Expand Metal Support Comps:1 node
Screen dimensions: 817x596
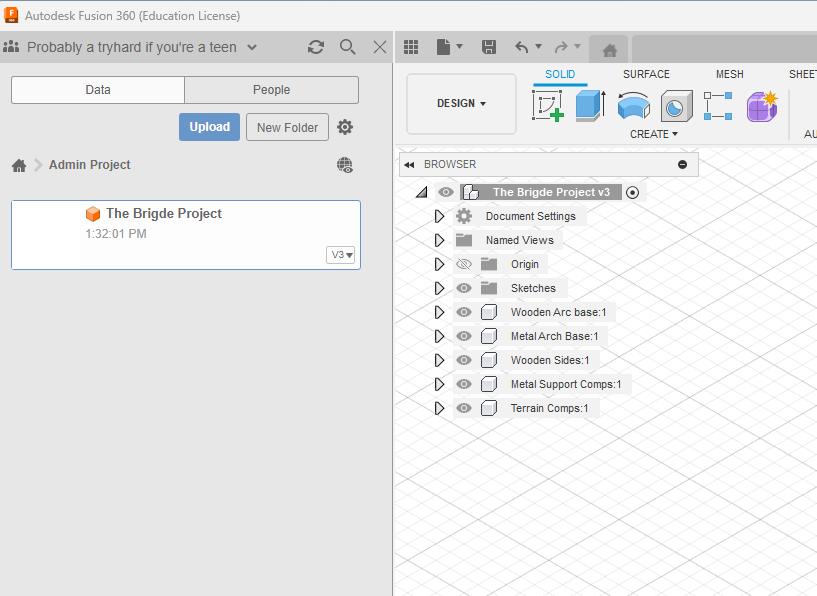tap(439, 384)
